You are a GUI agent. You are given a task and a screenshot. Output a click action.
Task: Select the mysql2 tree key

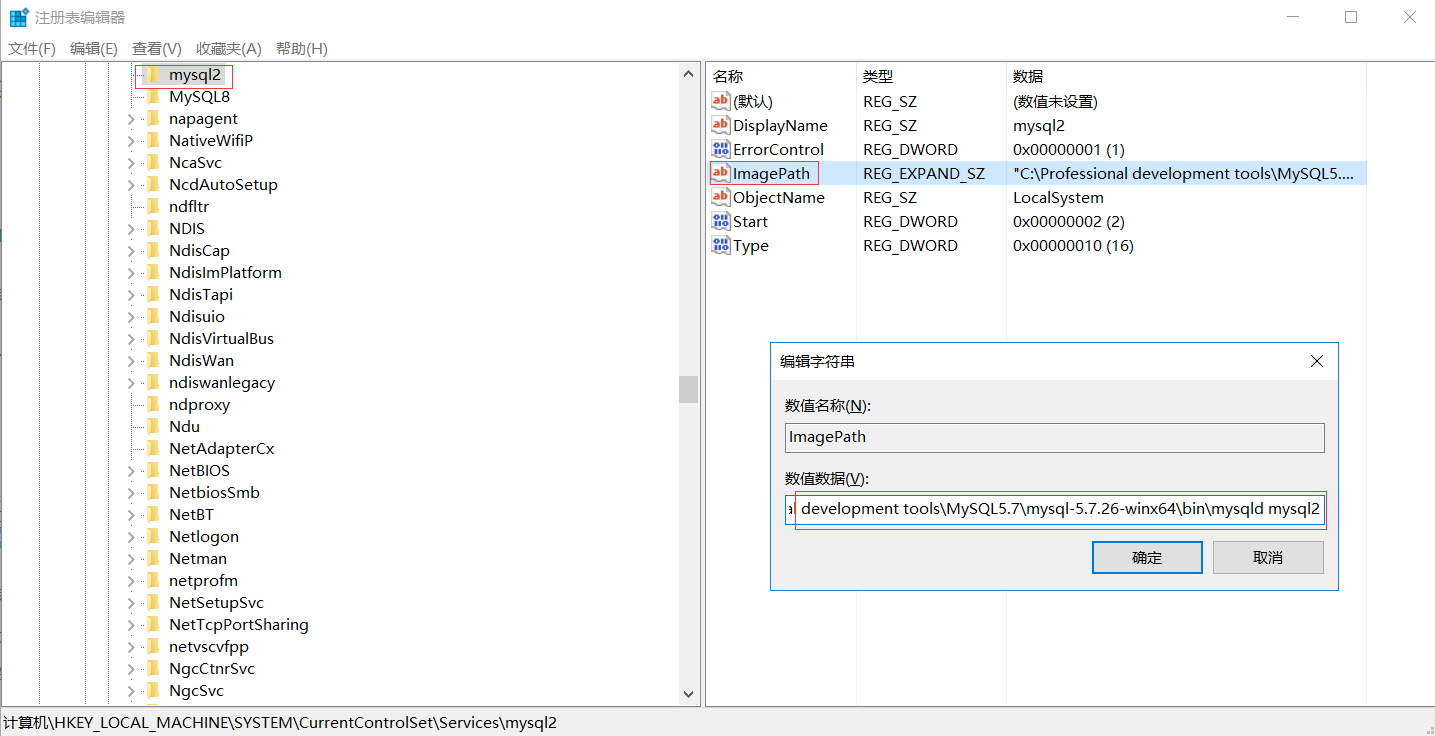[195, 75]
